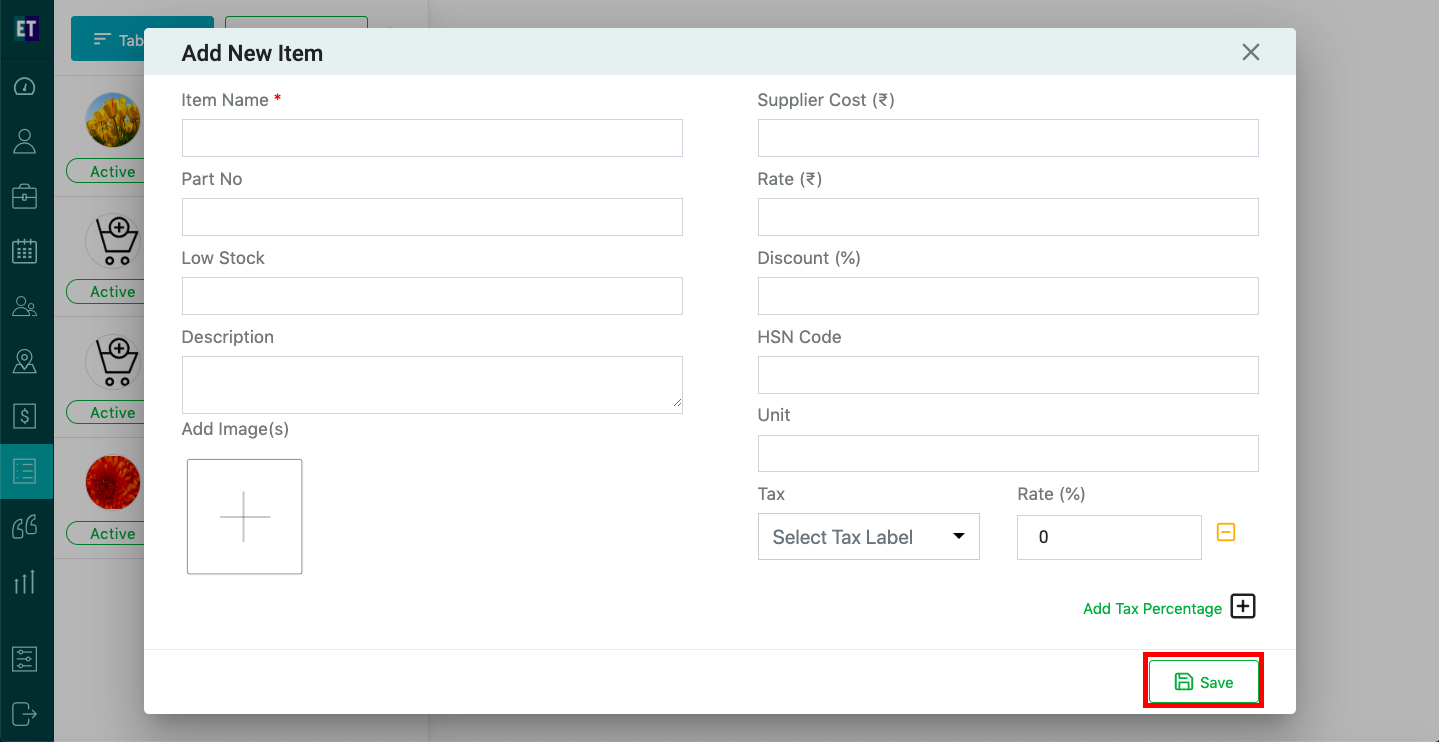1439x742 pixels.
Task: Click the Description text area
Action: tap(432, 385)
